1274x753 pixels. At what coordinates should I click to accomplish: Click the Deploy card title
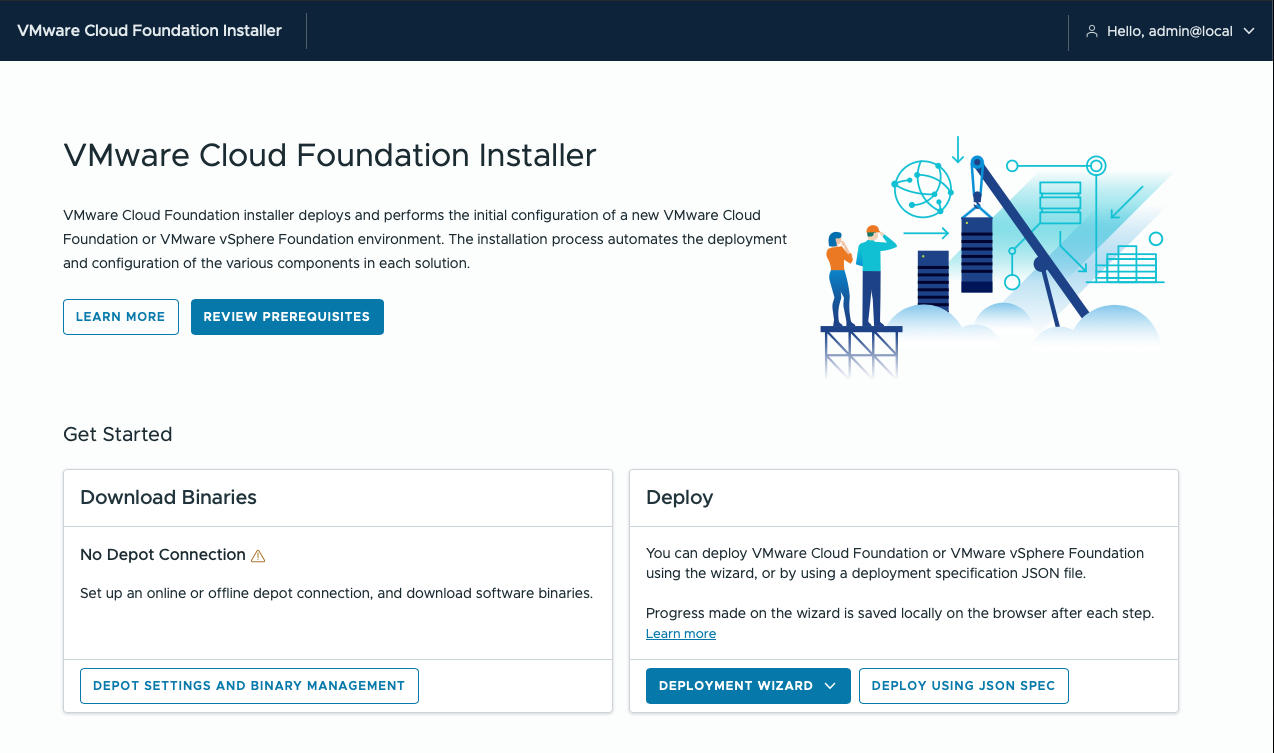click(x=680, y=497)
